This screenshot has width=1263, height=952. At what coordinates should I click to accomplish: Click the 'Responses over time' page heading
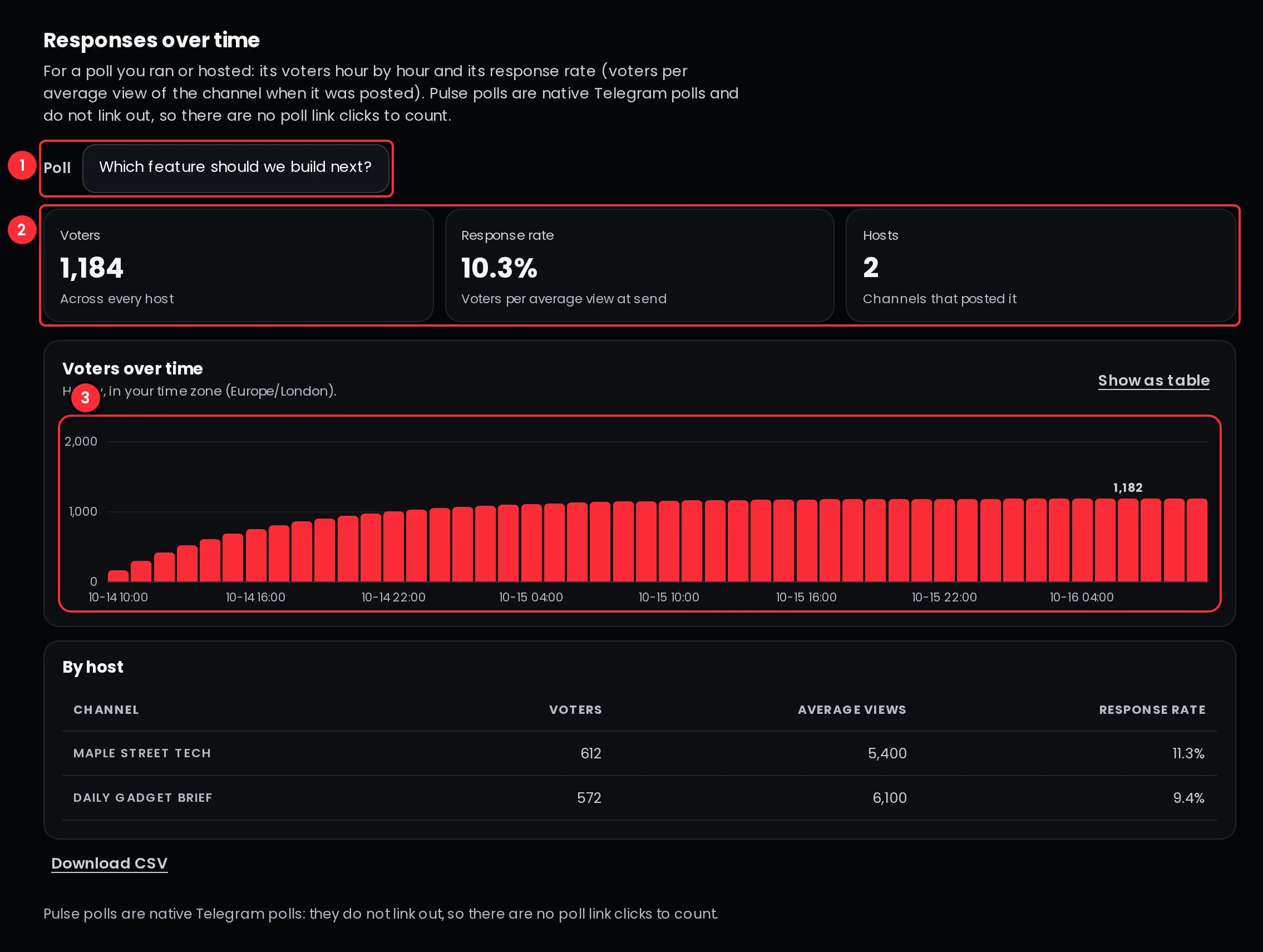click(x=151, y=41)
